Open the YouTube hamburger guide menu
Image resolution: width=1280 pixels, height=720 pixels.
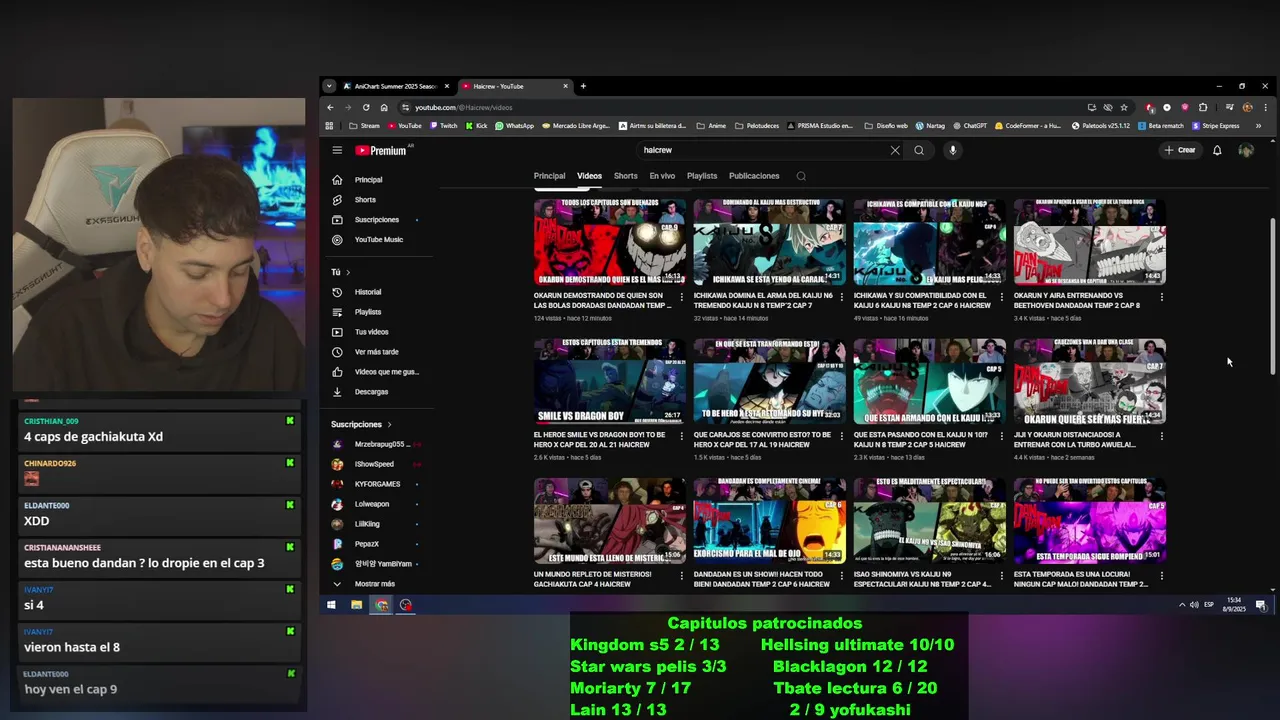point(337,150)
